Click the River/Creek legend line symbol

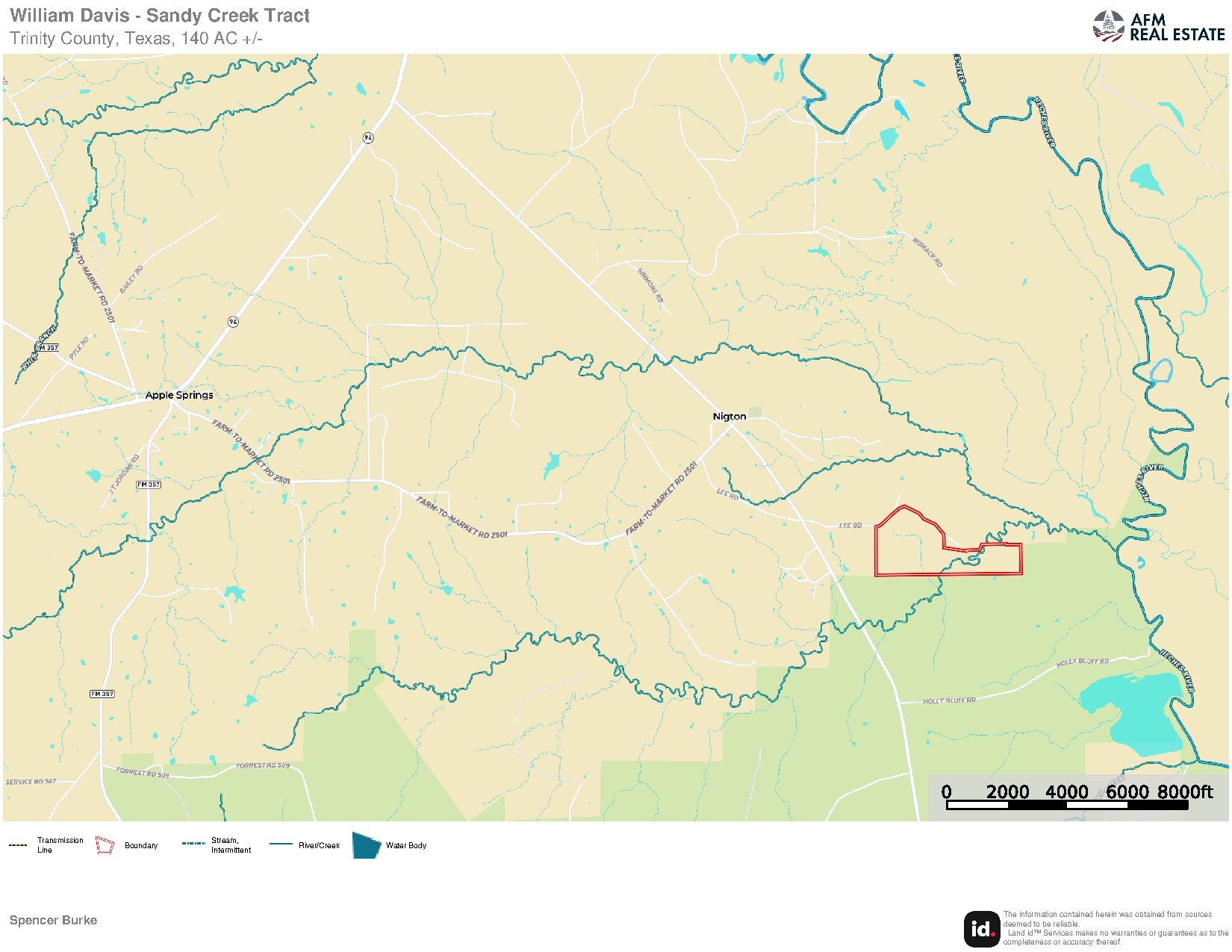[x=281, y=844]
